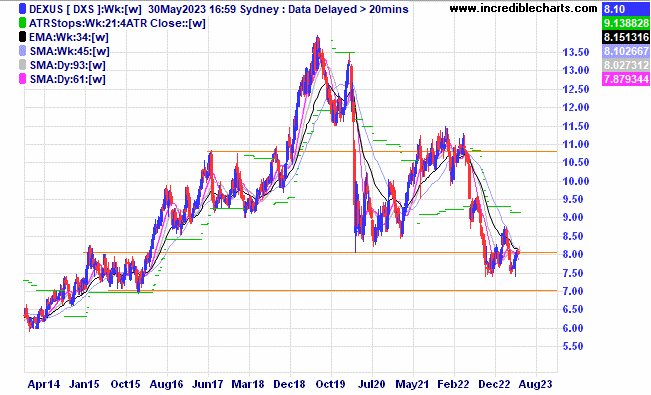Click the 8.151316 EMA value box
This screenshot has height=395, width=651.
[x=626, y=37]
